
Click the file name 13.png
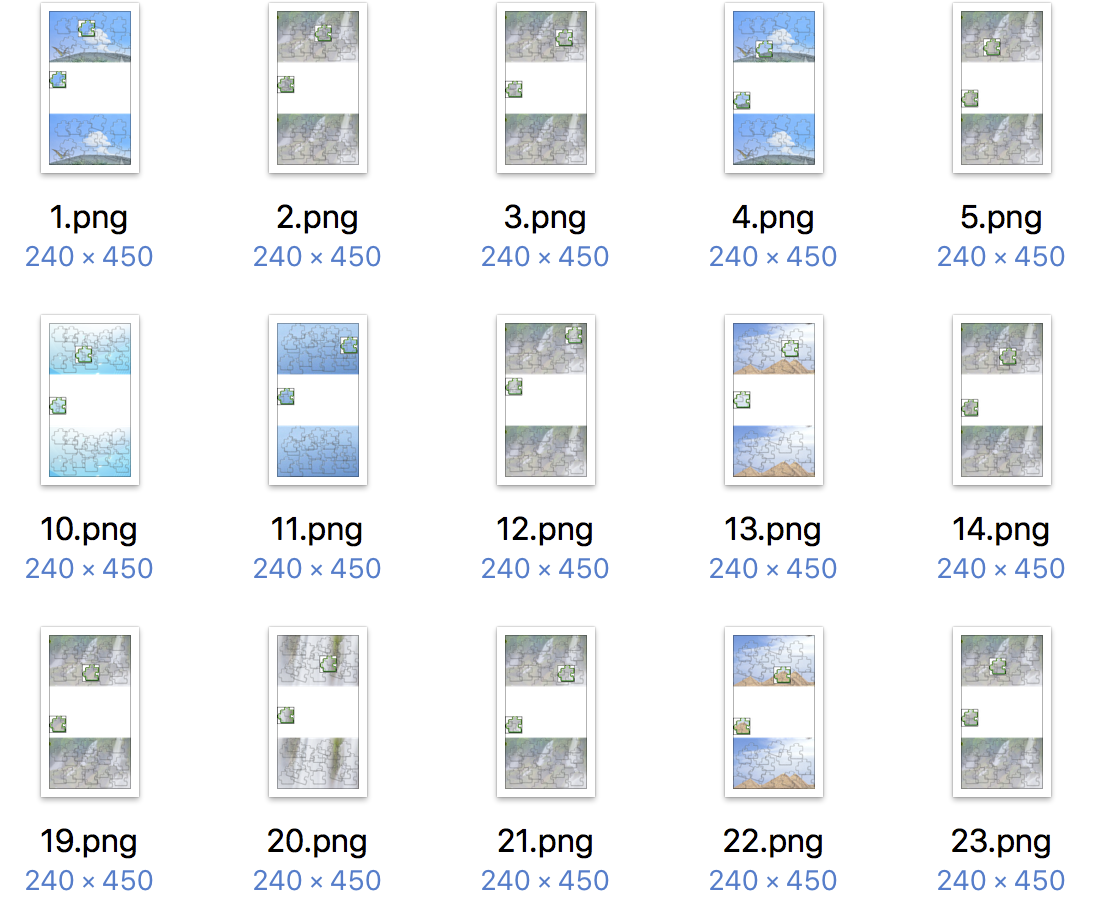point(773,530)
